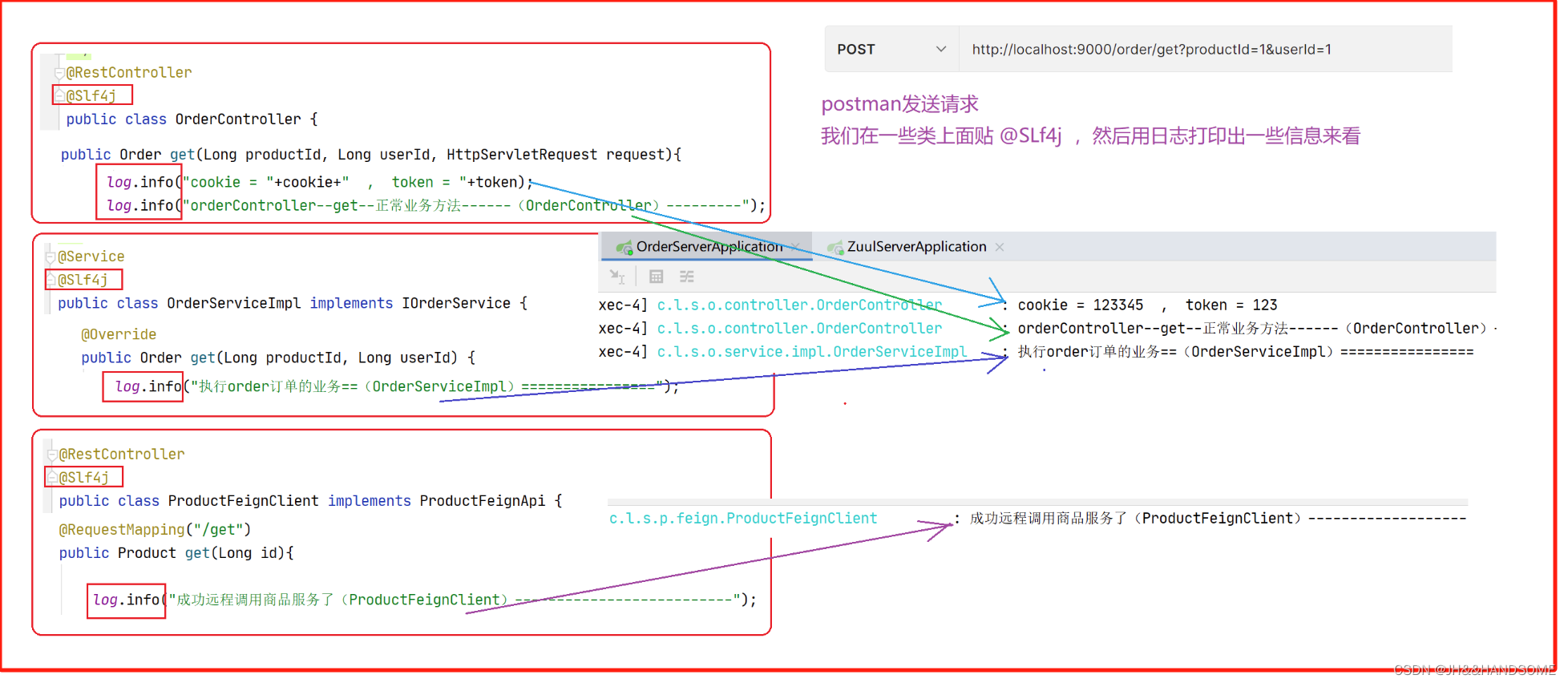Click the scroll-to-end console toolbar icon
This screenshot has width=1568, height=683.
click(x=617, y=277)
